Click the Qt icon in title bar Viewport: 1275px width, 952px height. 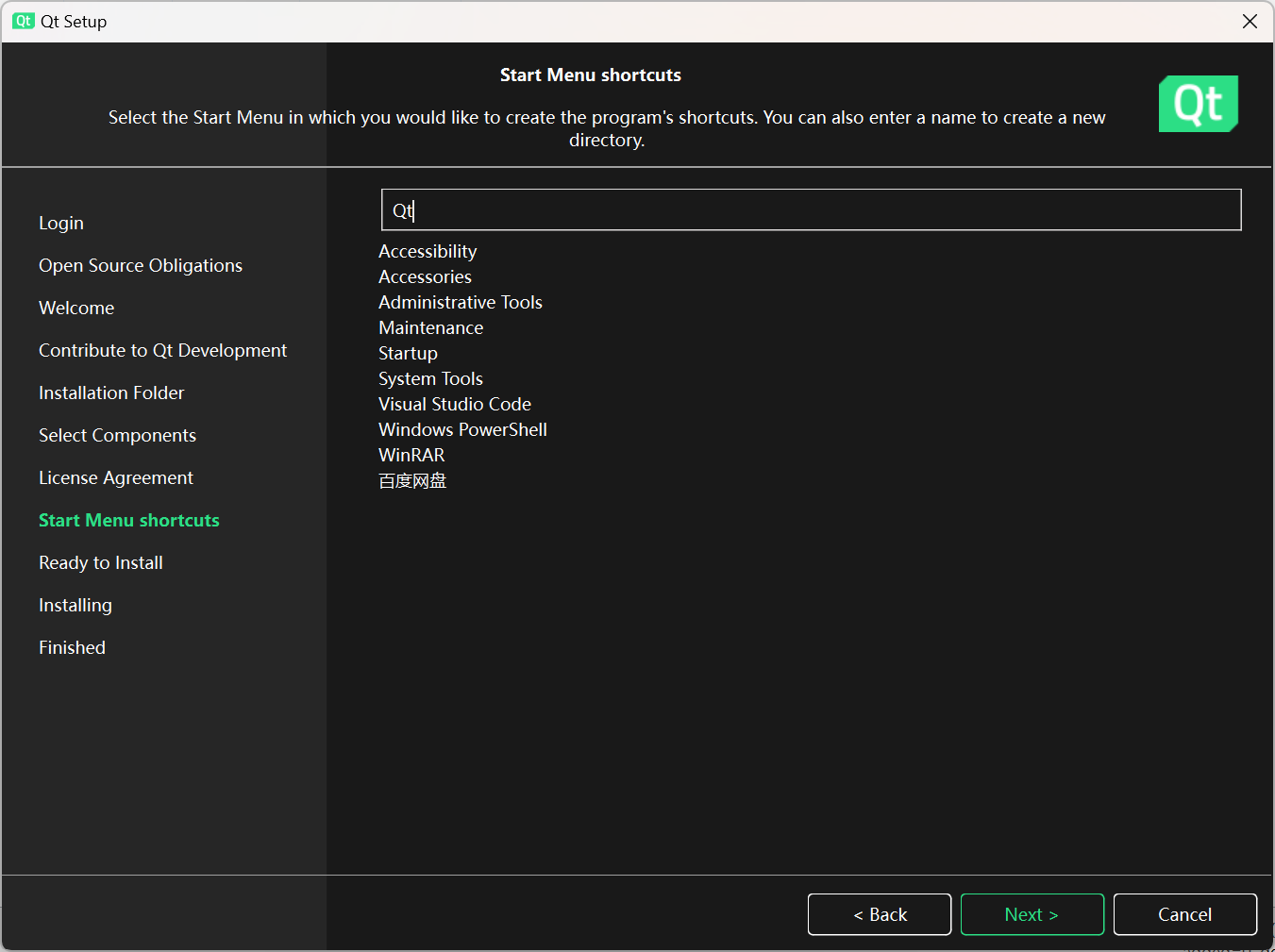(24, 21)
